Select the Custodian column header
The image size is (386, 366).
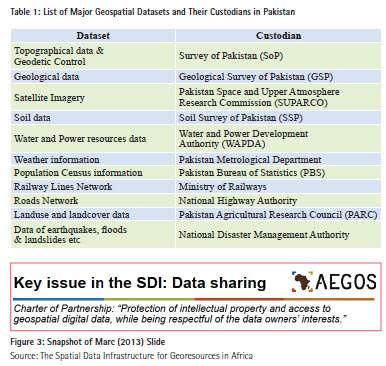pos(278,36)
